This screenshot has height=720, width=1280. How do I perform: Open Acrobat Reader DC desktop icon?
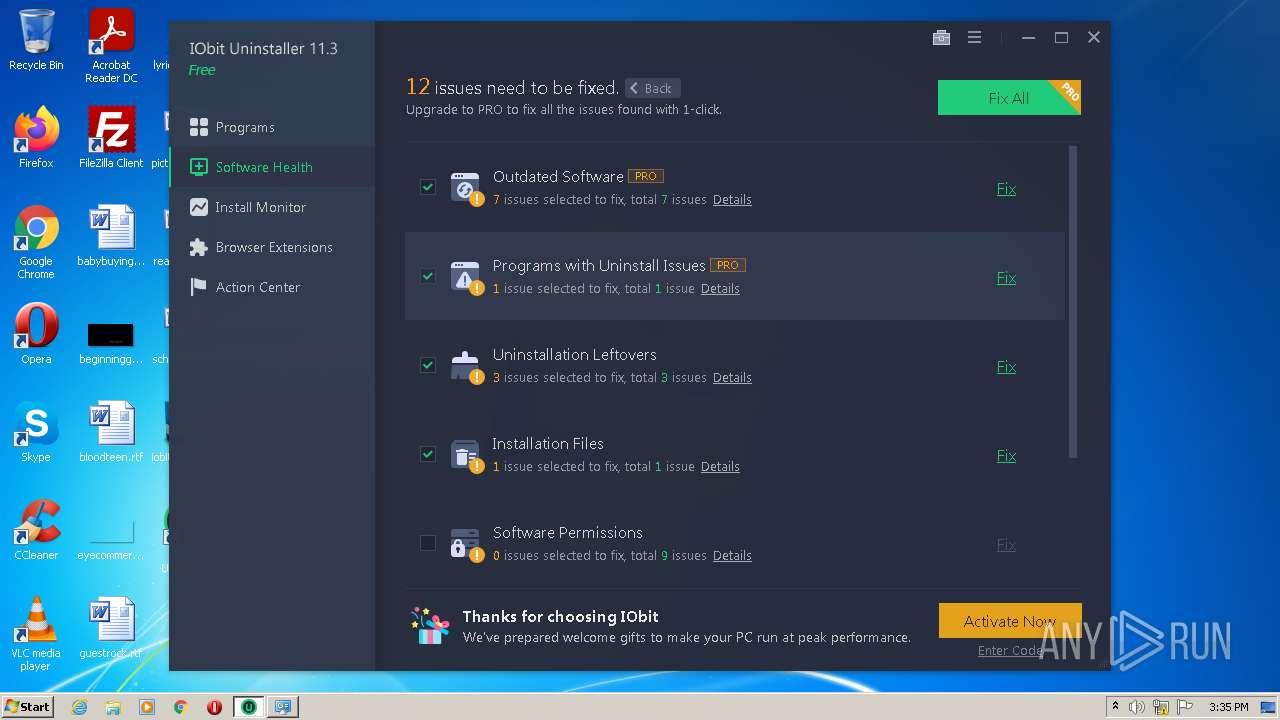[x=111, y=46]
